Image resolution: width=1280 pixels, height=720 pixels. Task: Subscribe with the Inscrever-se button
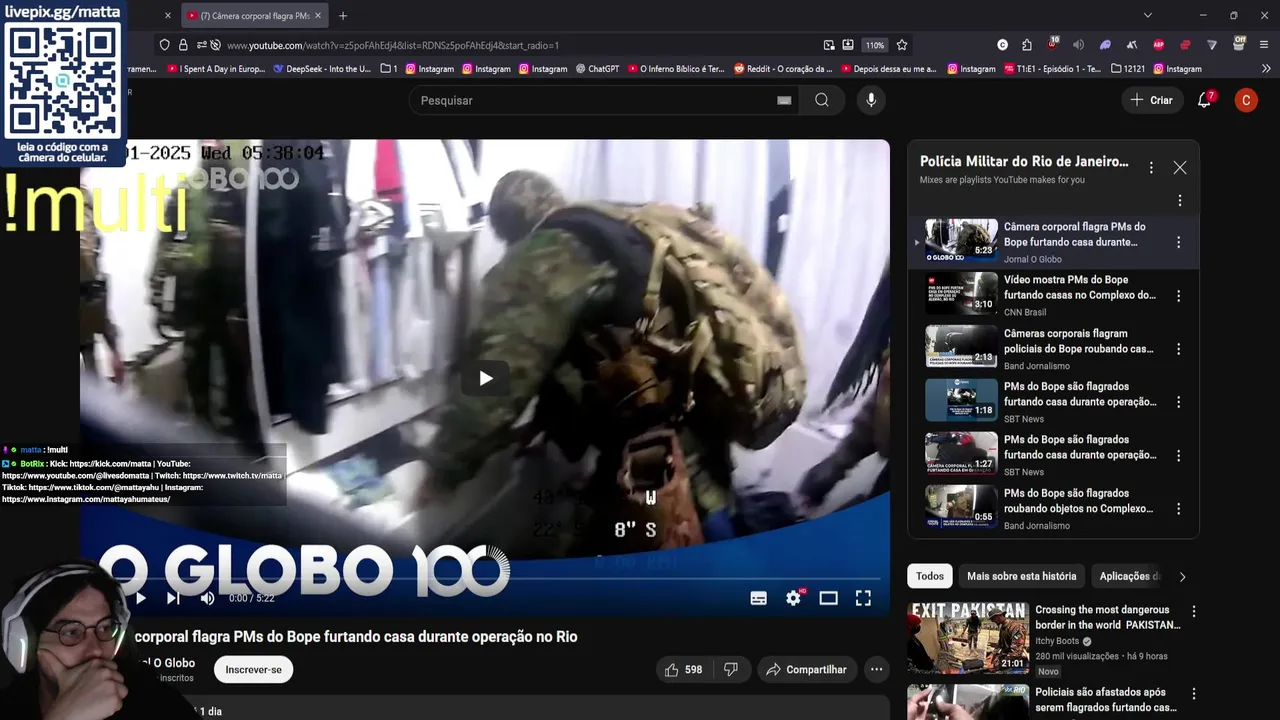click(x=253, y=670)
